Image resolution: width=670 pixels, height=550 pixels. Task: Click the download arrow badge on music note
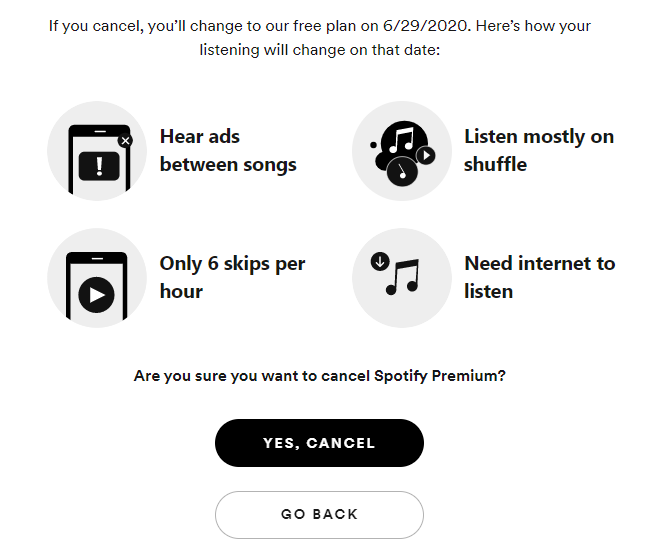[380, 261]
